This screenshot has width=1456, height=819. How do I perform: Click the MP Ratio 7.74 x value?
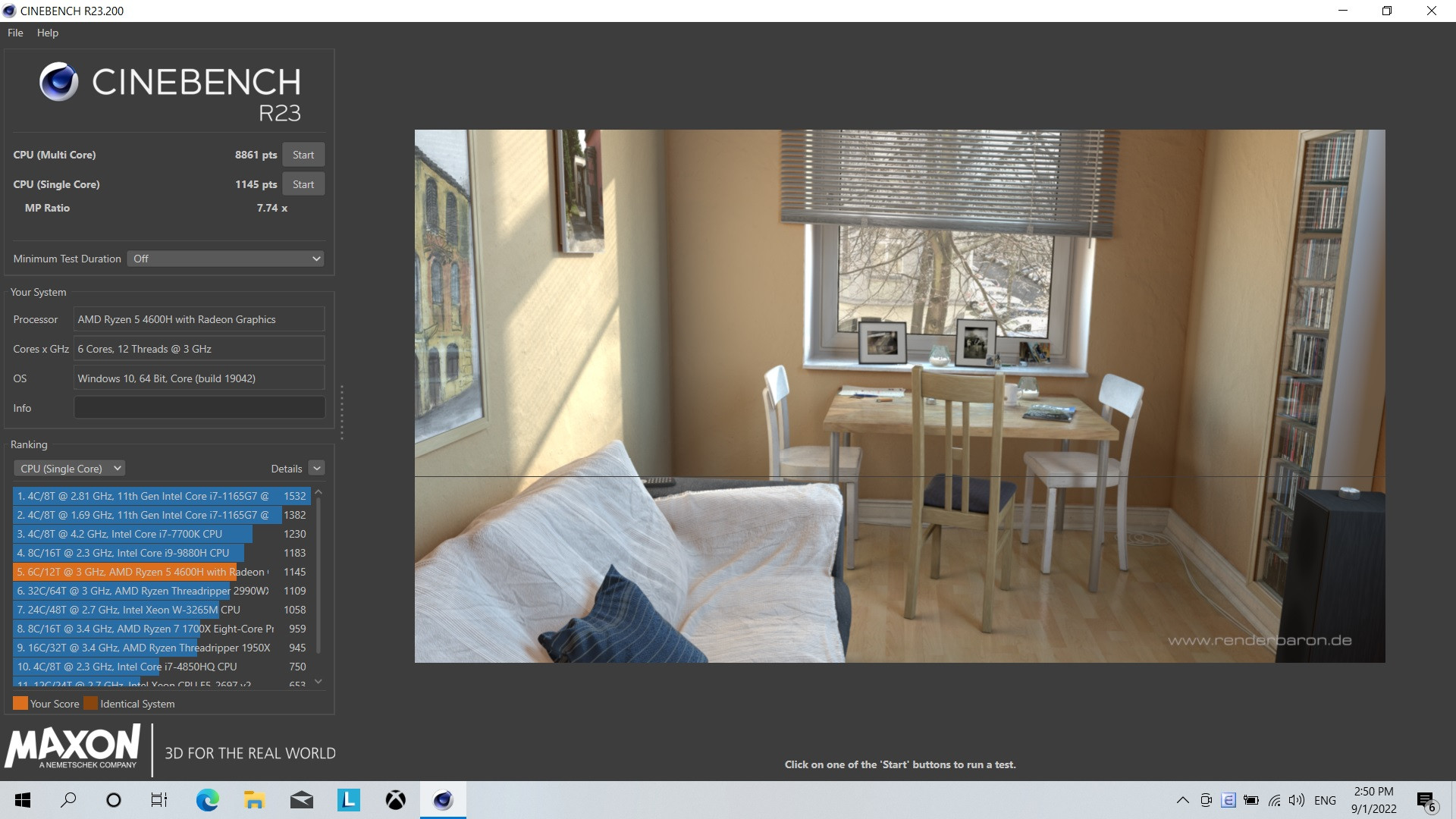coord(272,208)
